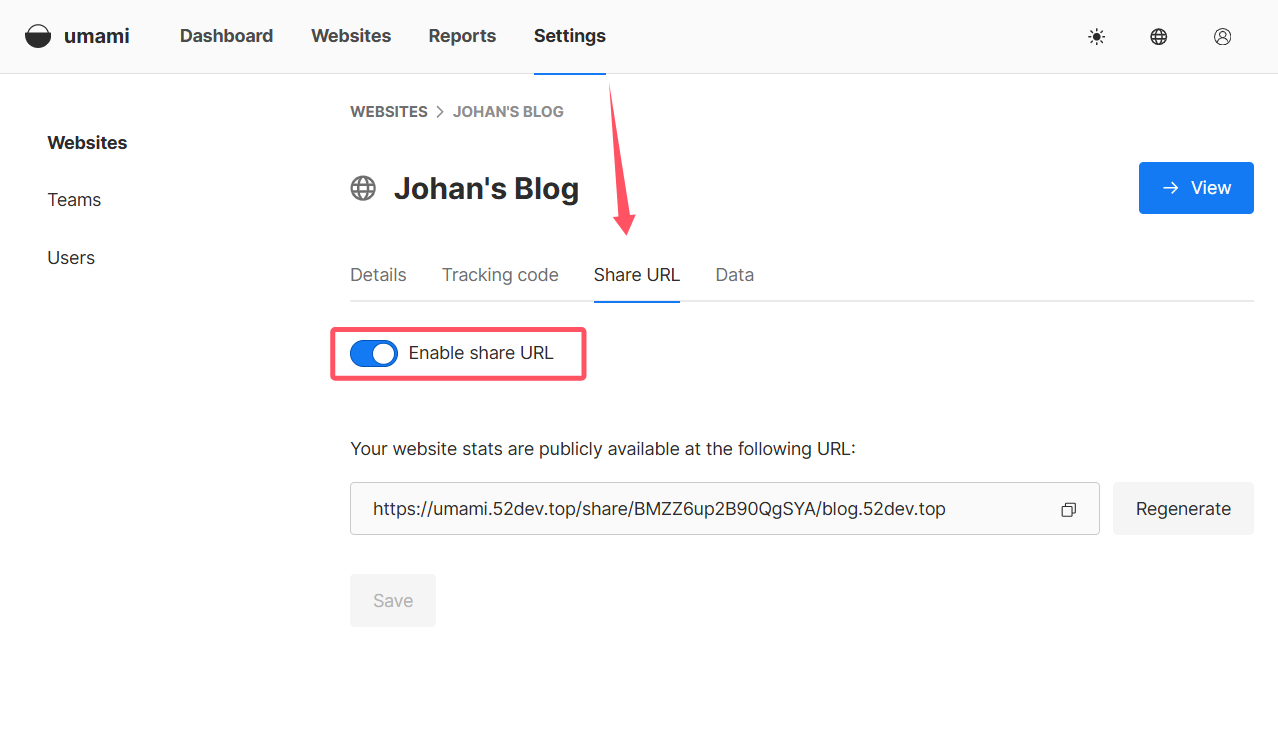
Task: Open Websites in the top navigation bar
Action: tap(351, 36)
